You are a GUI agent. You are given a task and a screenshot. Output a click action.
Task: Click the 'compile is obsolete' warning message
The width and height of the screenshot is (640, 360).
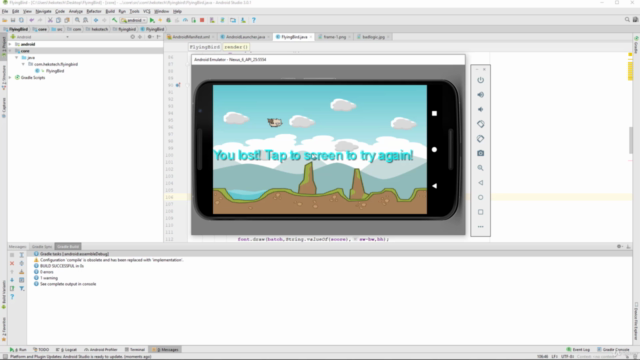point(111,260)
